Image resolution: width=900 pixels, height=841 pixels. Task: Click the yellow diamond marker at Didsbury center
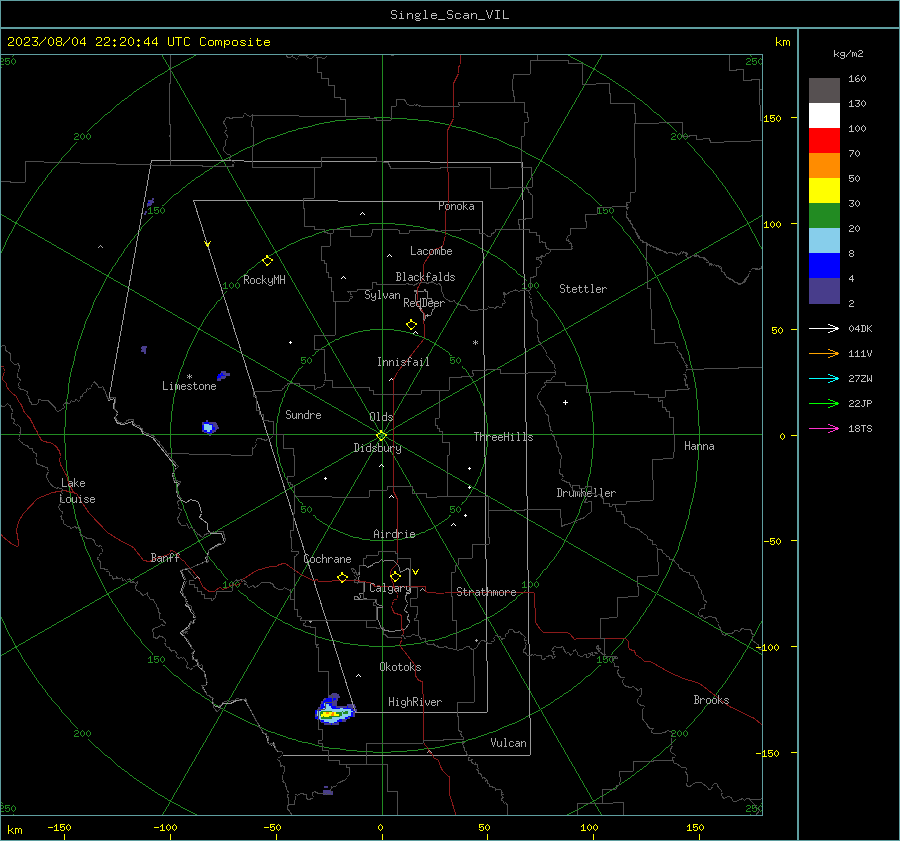pyautogui.click(x=381, y=435)
